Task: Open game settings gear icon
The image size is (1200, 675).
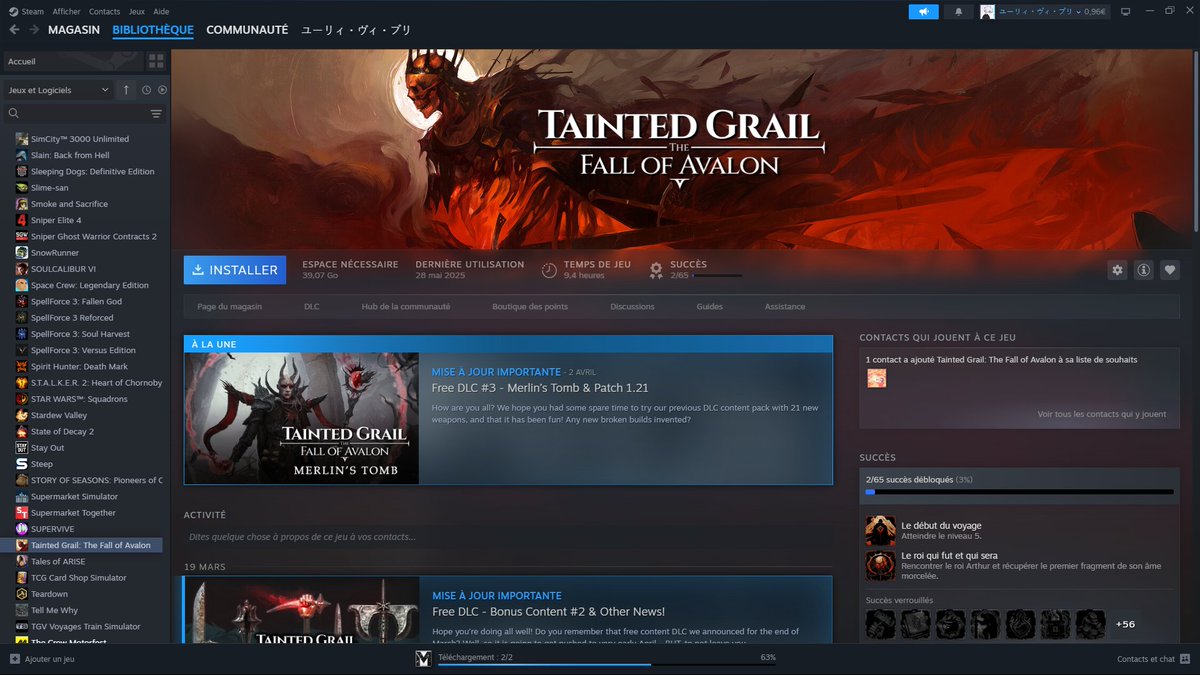Action: pyautogui.click(x=1118, y=270)
